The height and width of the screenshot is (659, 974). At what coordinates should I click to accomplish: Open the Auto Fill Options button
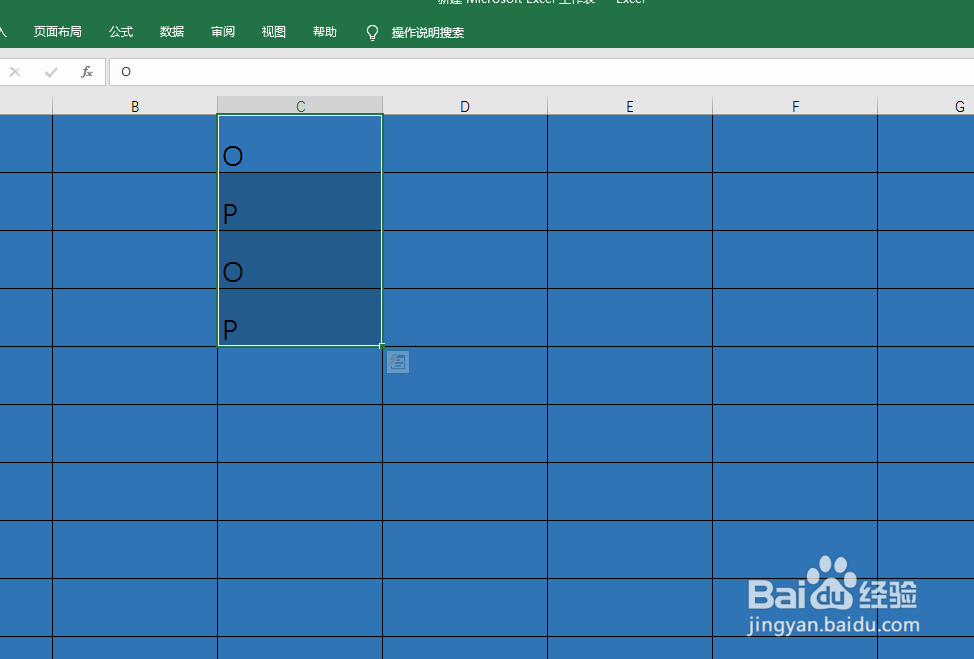[x=398, y=362]
